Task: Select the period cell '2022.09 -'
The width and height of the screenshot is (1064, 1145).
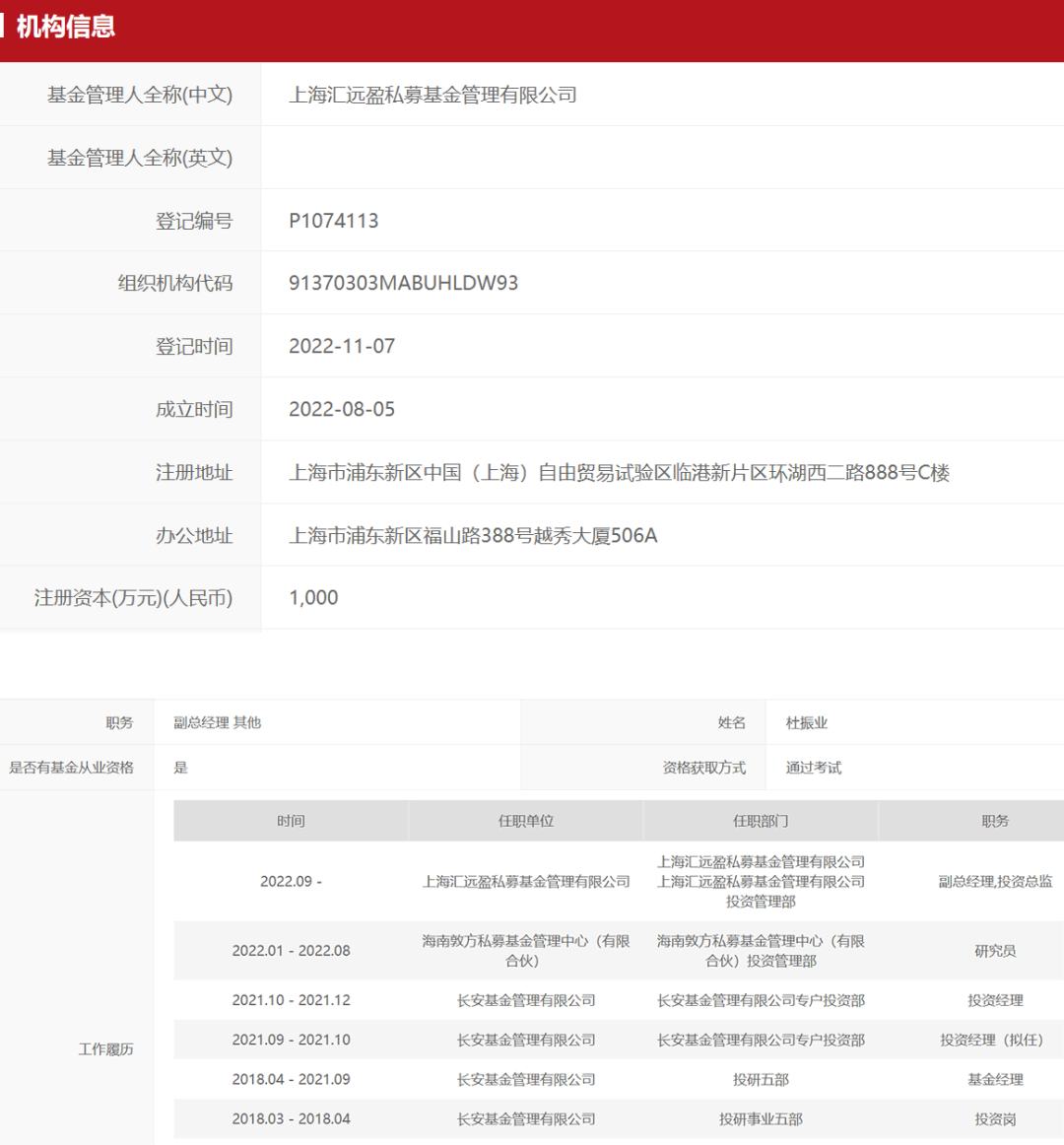Action: click(291, 881)
